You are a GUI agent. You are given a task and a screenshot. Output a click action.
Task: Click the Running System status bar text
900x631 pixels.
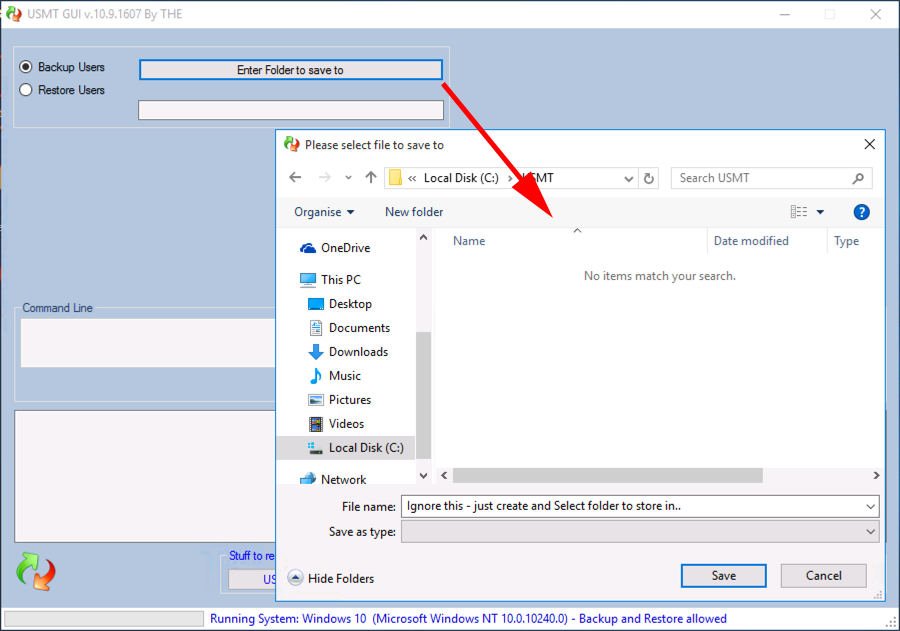(x=468, y=619)
